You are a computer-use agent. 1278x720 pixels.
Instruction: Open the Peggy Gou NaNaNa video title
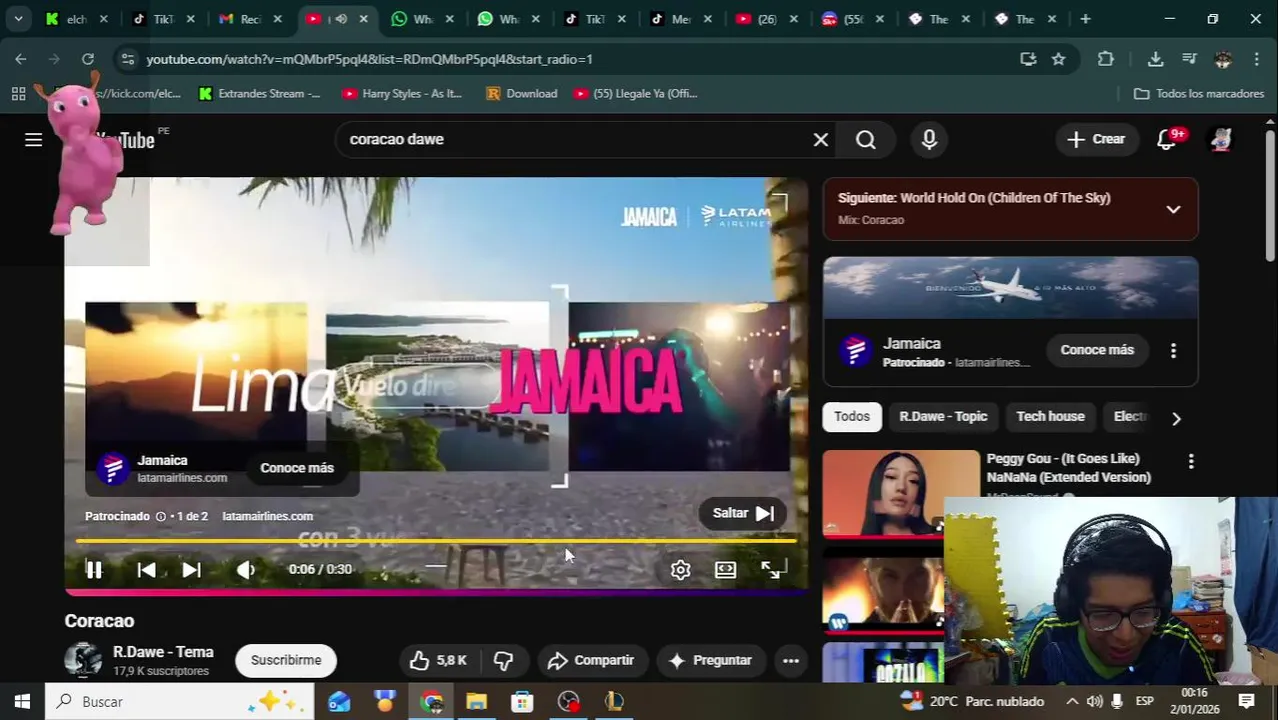click(1068, 468)
